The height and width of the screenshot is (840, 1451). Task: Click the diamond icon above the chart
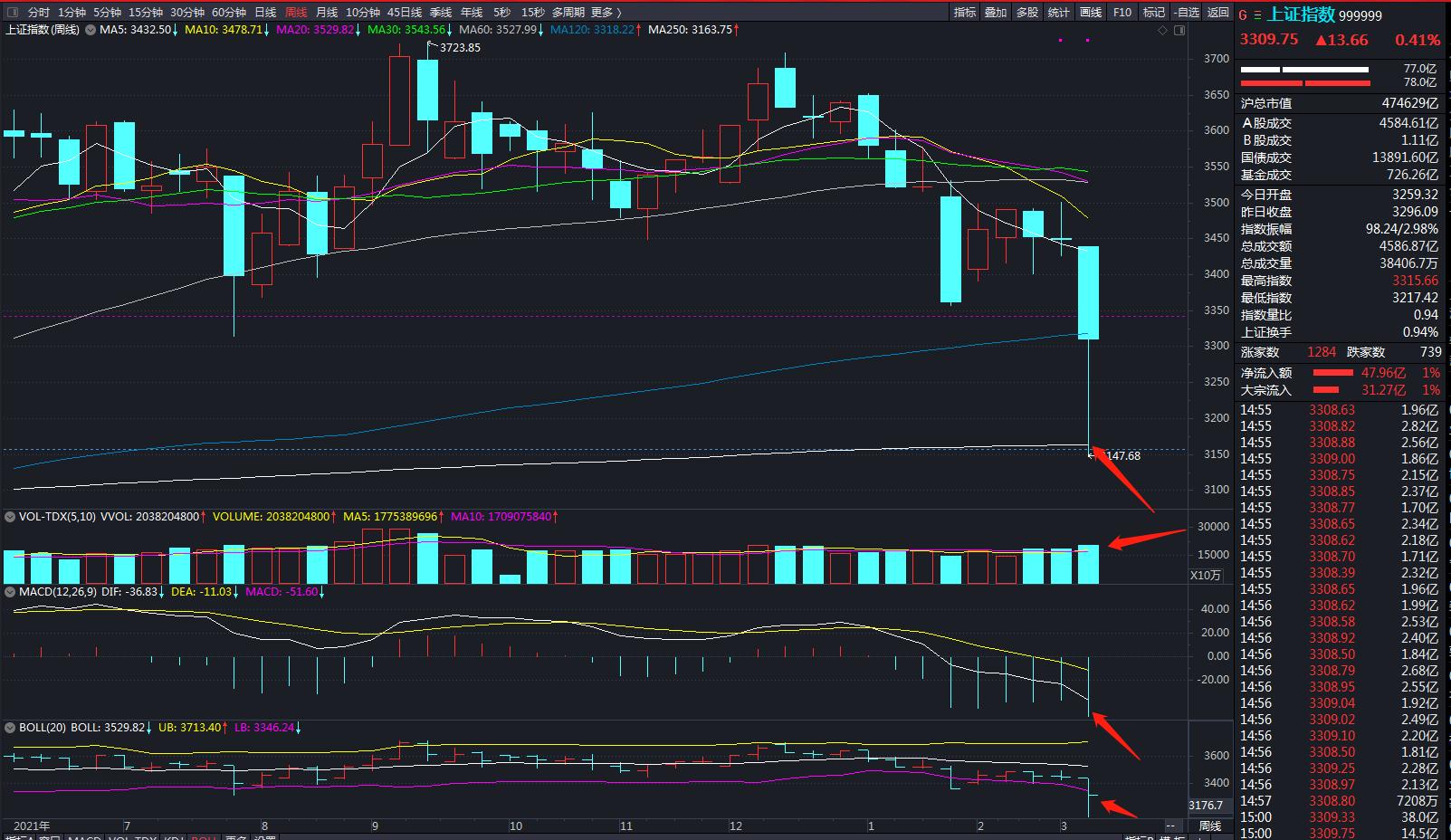[x=1163, y=30]
